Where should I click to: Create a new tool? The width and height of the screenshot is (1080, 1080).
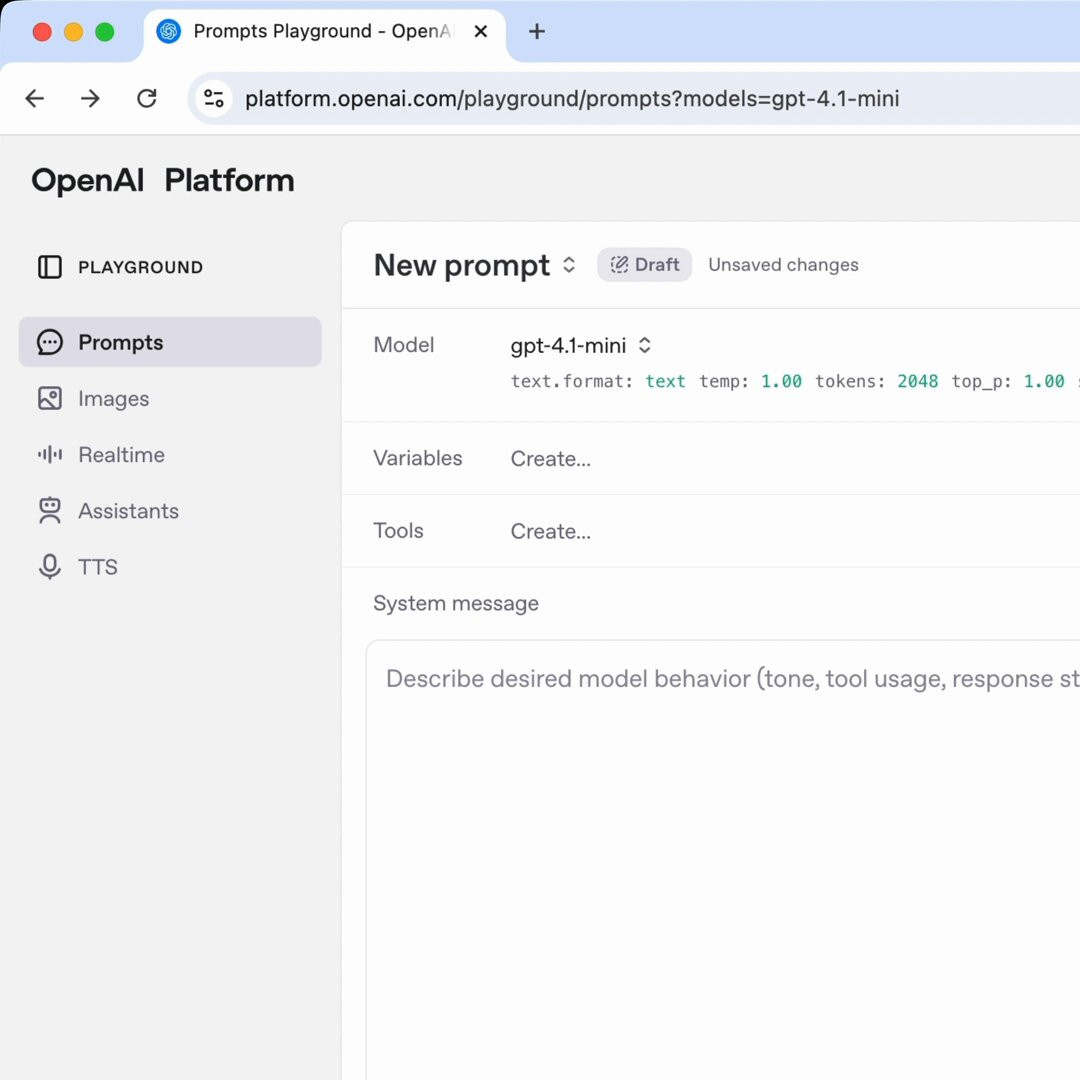[551, 532]
